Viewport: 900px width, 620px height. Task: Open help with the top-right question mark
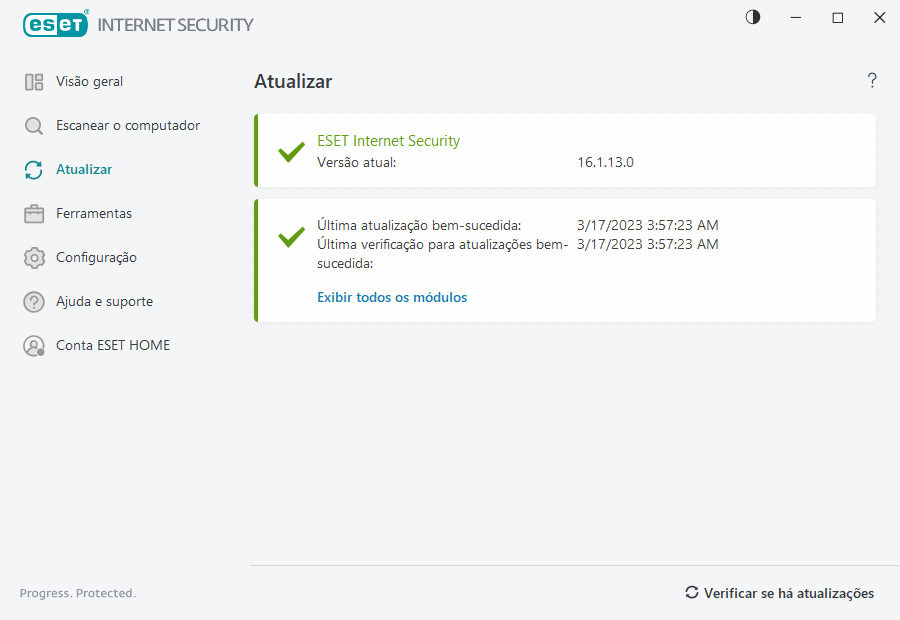click(x=872, y=81)
